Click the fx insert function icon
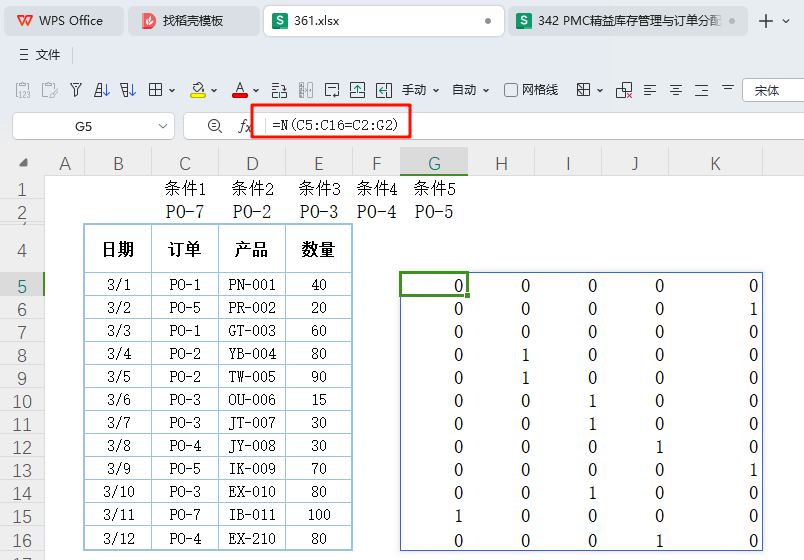 pyautogui.click(x=244, y=126)
